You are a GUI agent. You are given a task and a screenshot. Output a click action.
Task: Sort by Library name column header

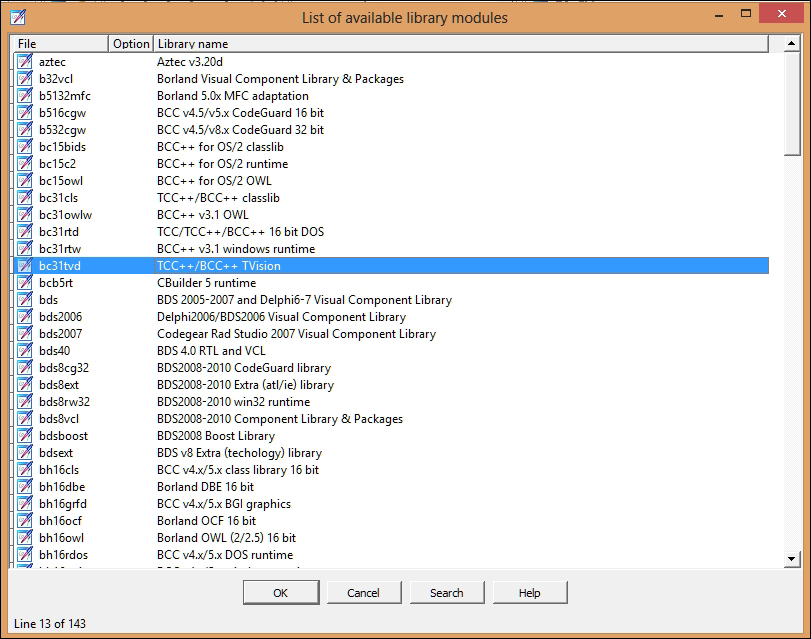coord(461,43)
